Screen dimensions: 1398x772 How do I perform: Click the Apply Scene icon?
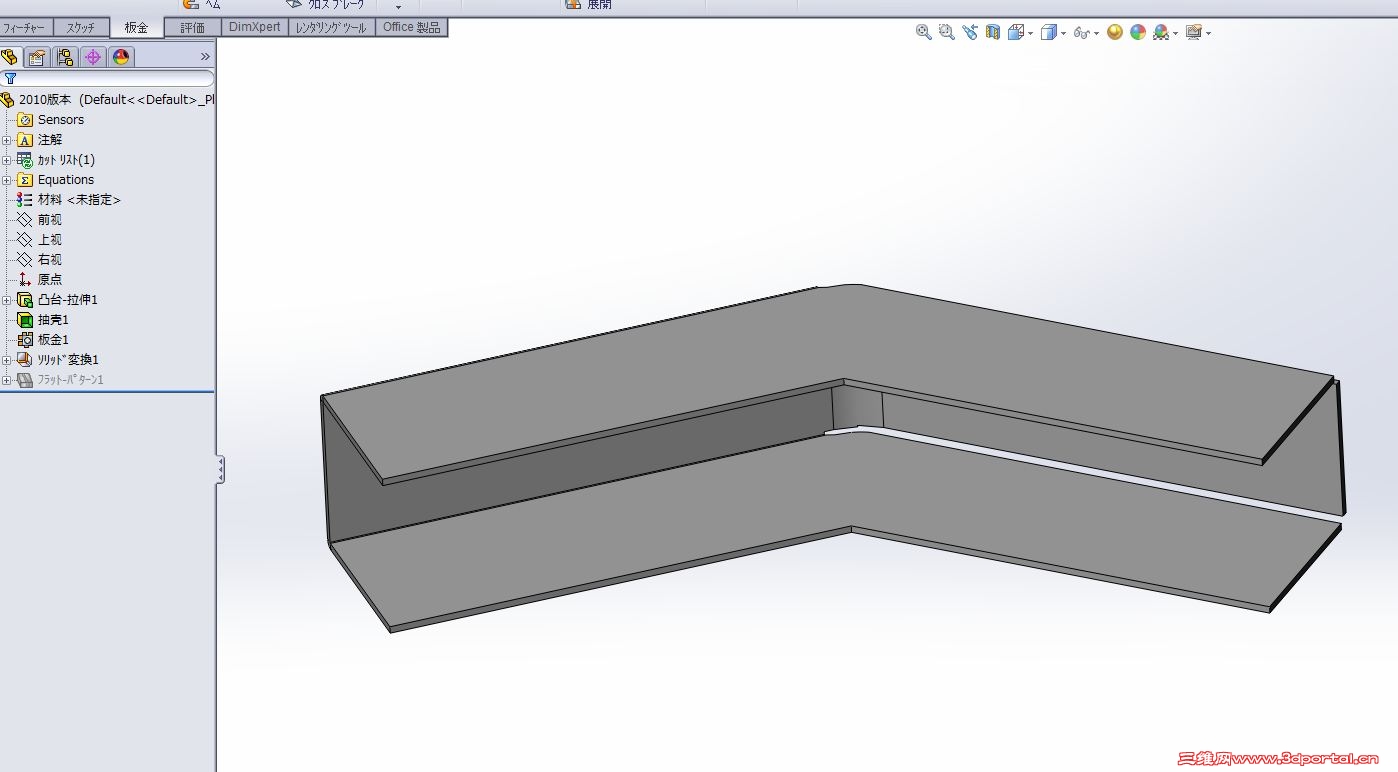pos(1160,32)
